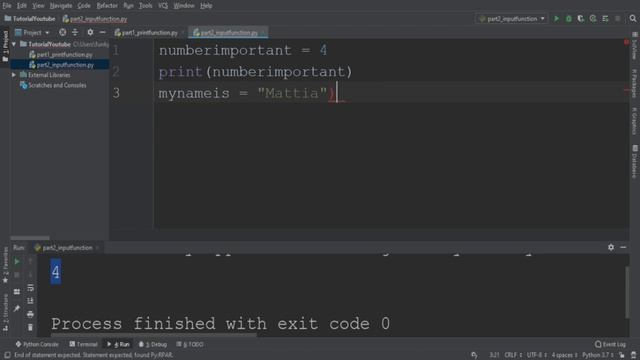Click the part2_inputfunction tab in Run panel

[x=67, y=247]
